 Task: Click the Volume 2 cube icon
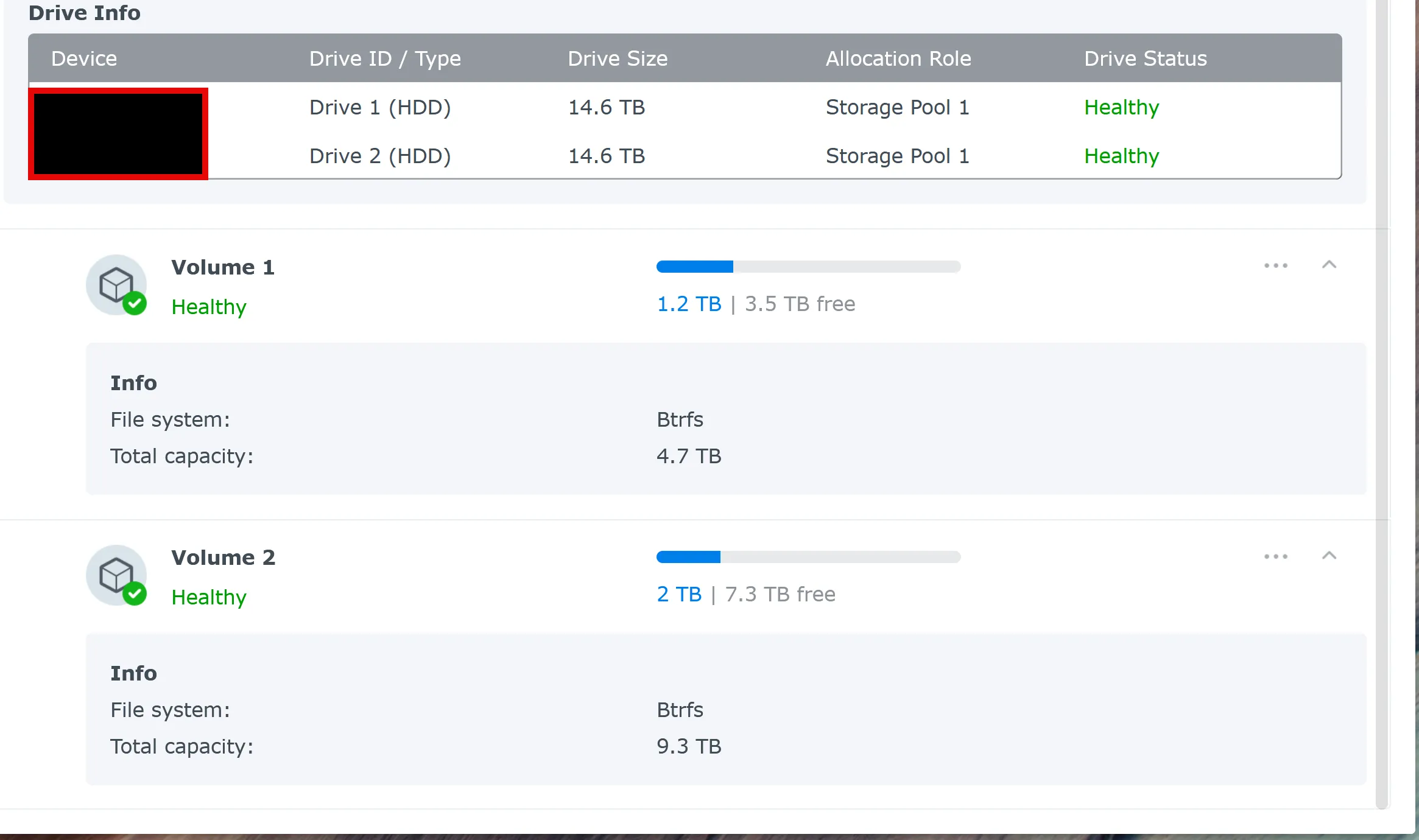click(x=117, y=575)
